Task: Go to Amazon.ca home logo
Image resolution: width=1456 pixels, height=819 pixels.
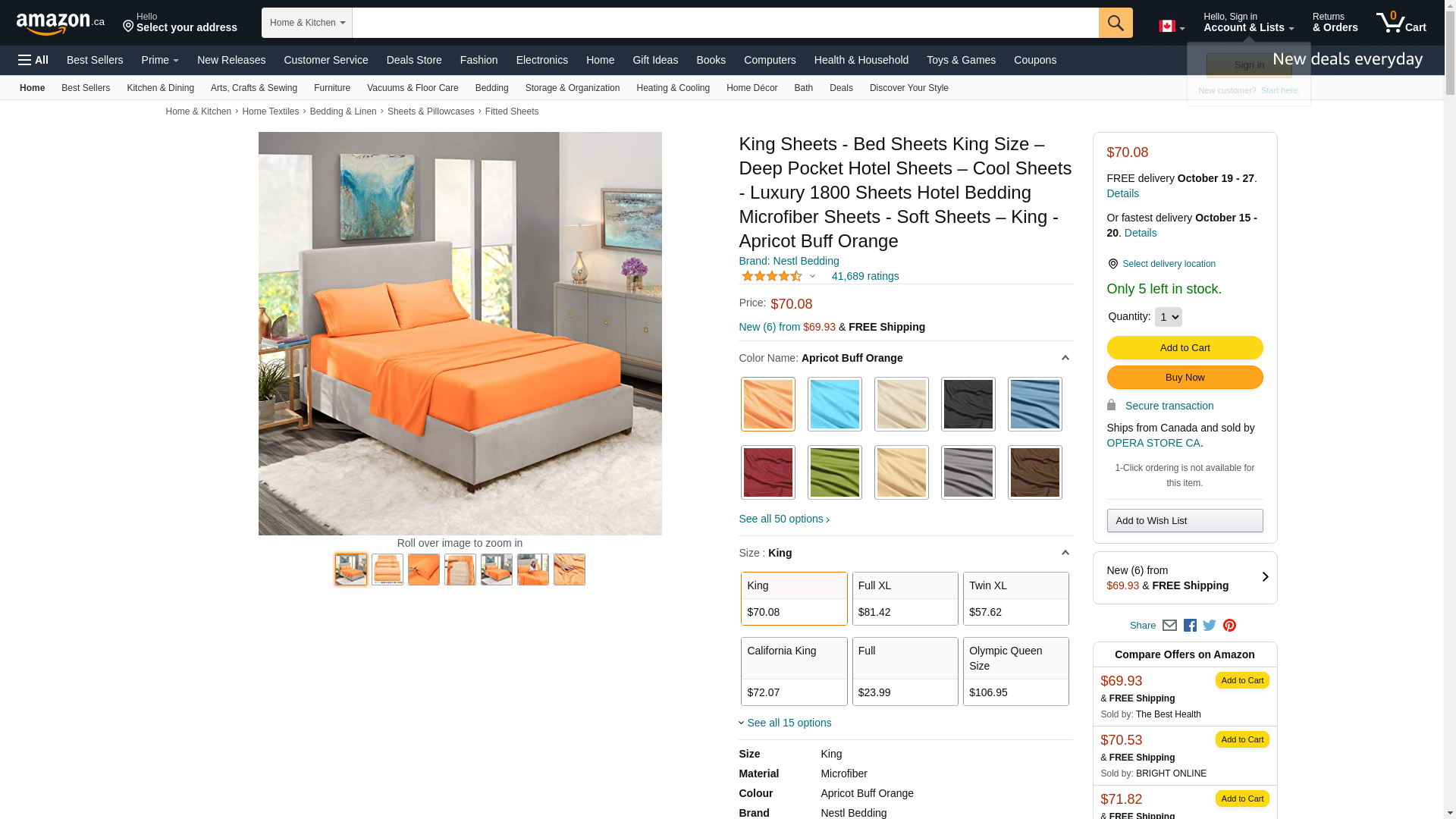Action: [61, 24]
